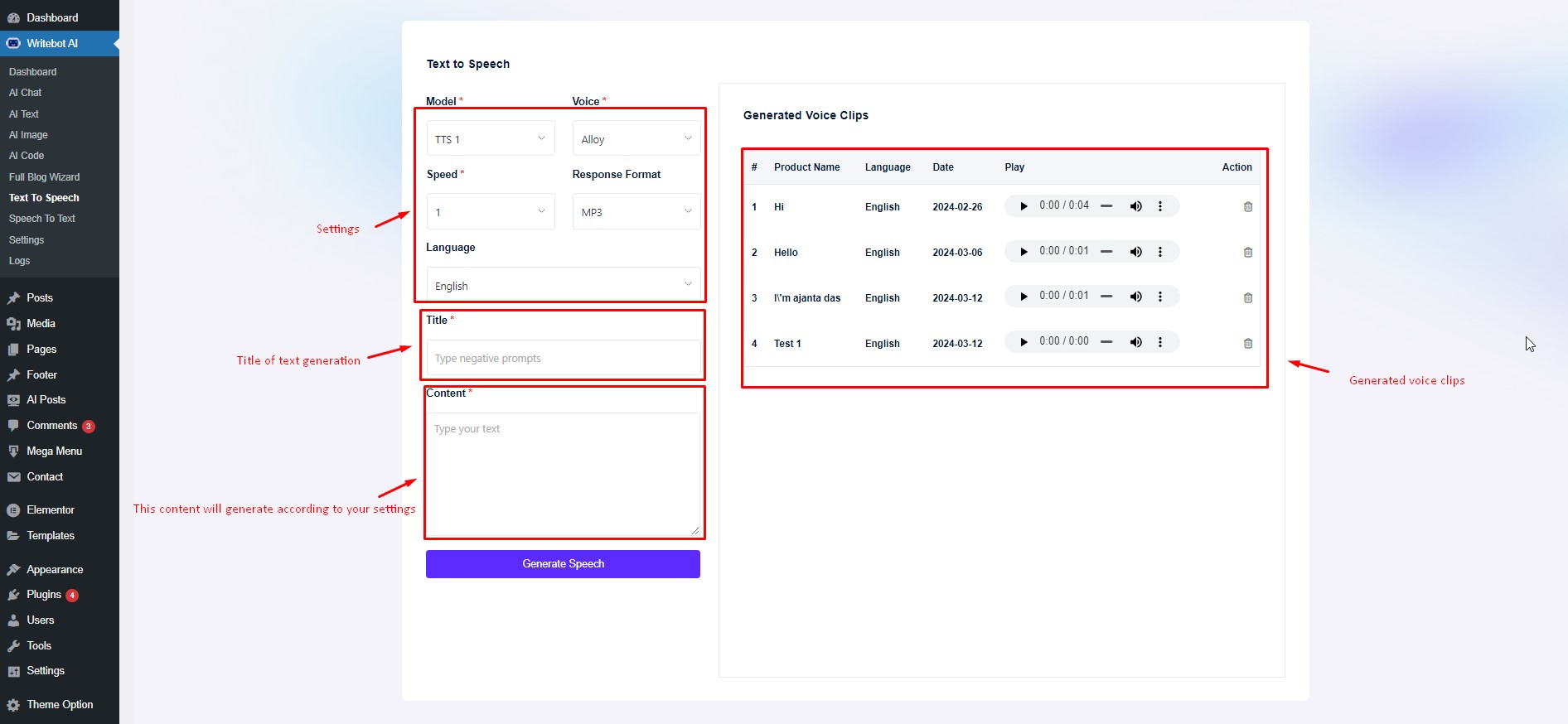Image resolution: width=1568 pixels, height=724 pixels.
Task: Open AI Posts menu item
Action: [60, 399]
